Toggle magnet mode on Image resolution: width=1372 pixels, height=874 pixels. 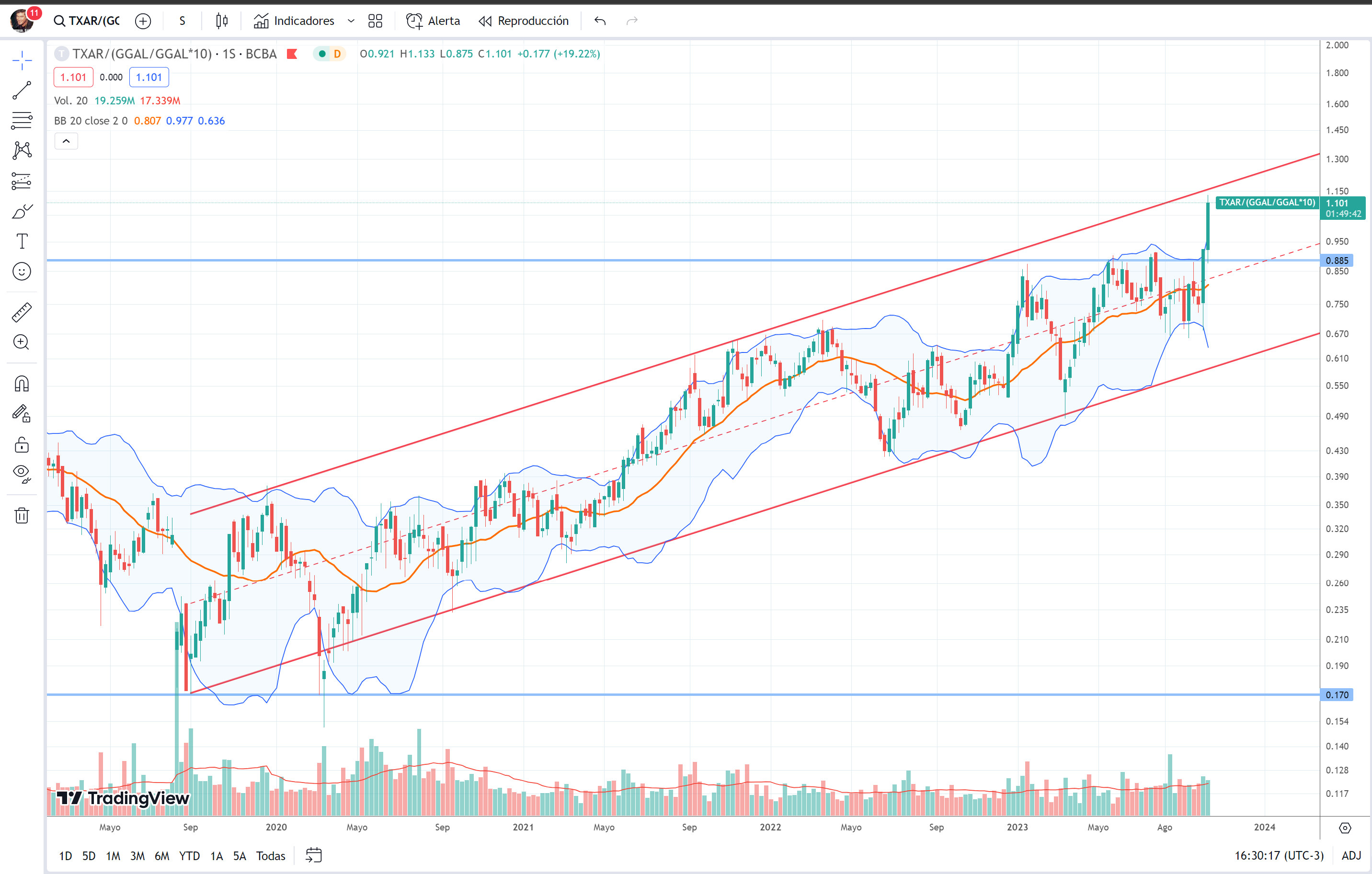pyautogui.click(x=22, y=384)
